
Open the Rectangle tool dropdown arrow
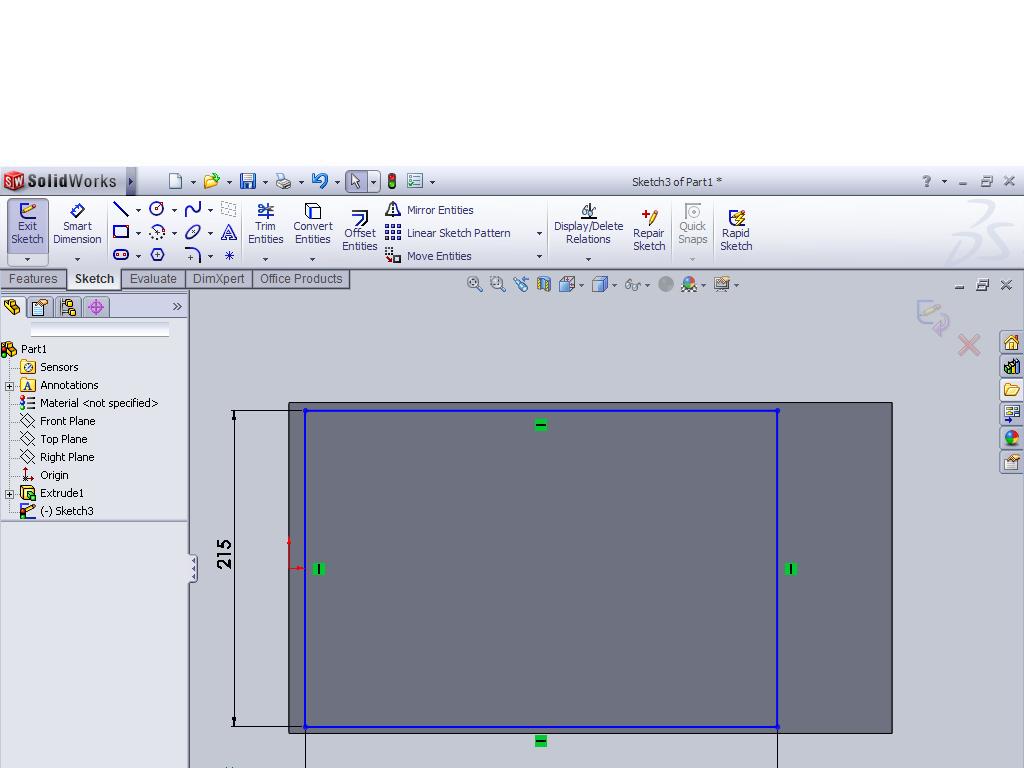pyautogui.click(x=138, y=233)
